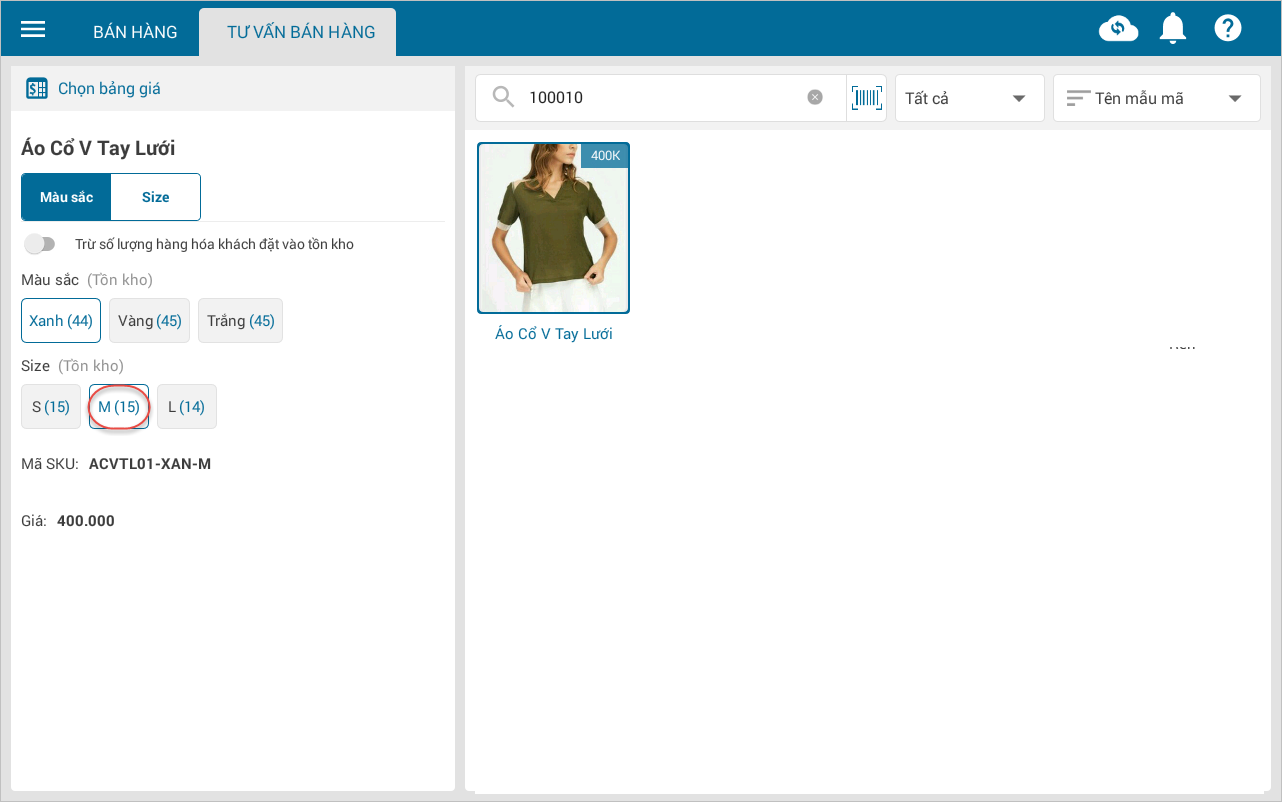
Task: Click the cloud sync icon
Action: coord(1118,29)
